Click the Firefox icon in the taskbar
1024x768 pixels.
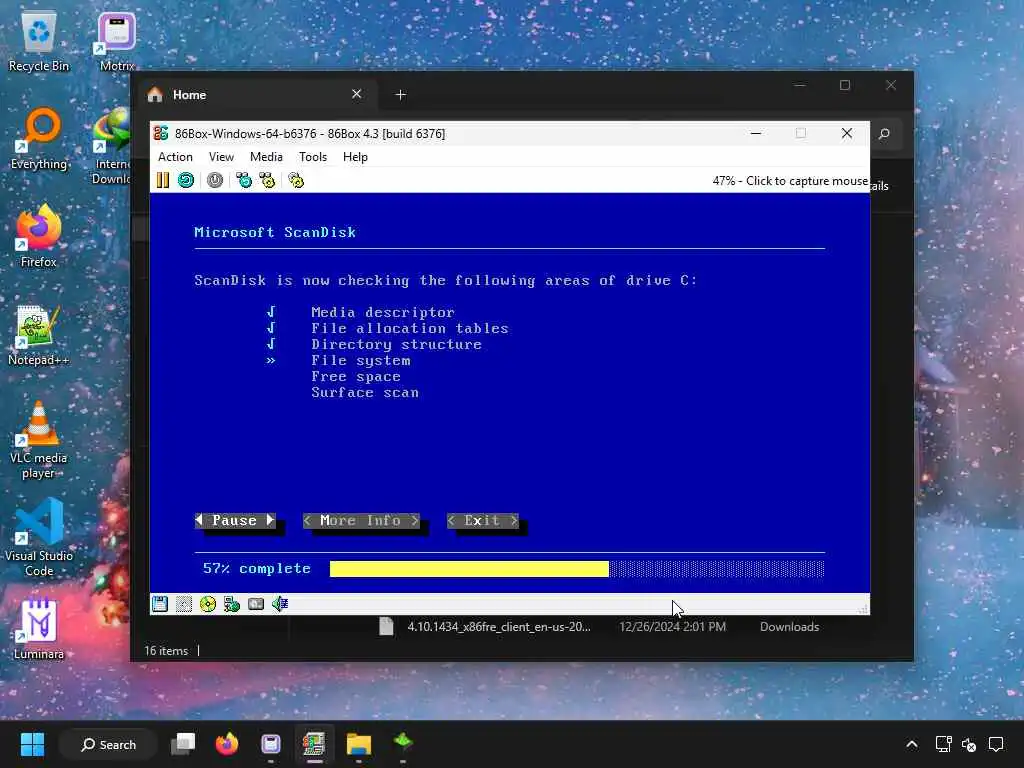pyautogui.click(x=227, y=744)
